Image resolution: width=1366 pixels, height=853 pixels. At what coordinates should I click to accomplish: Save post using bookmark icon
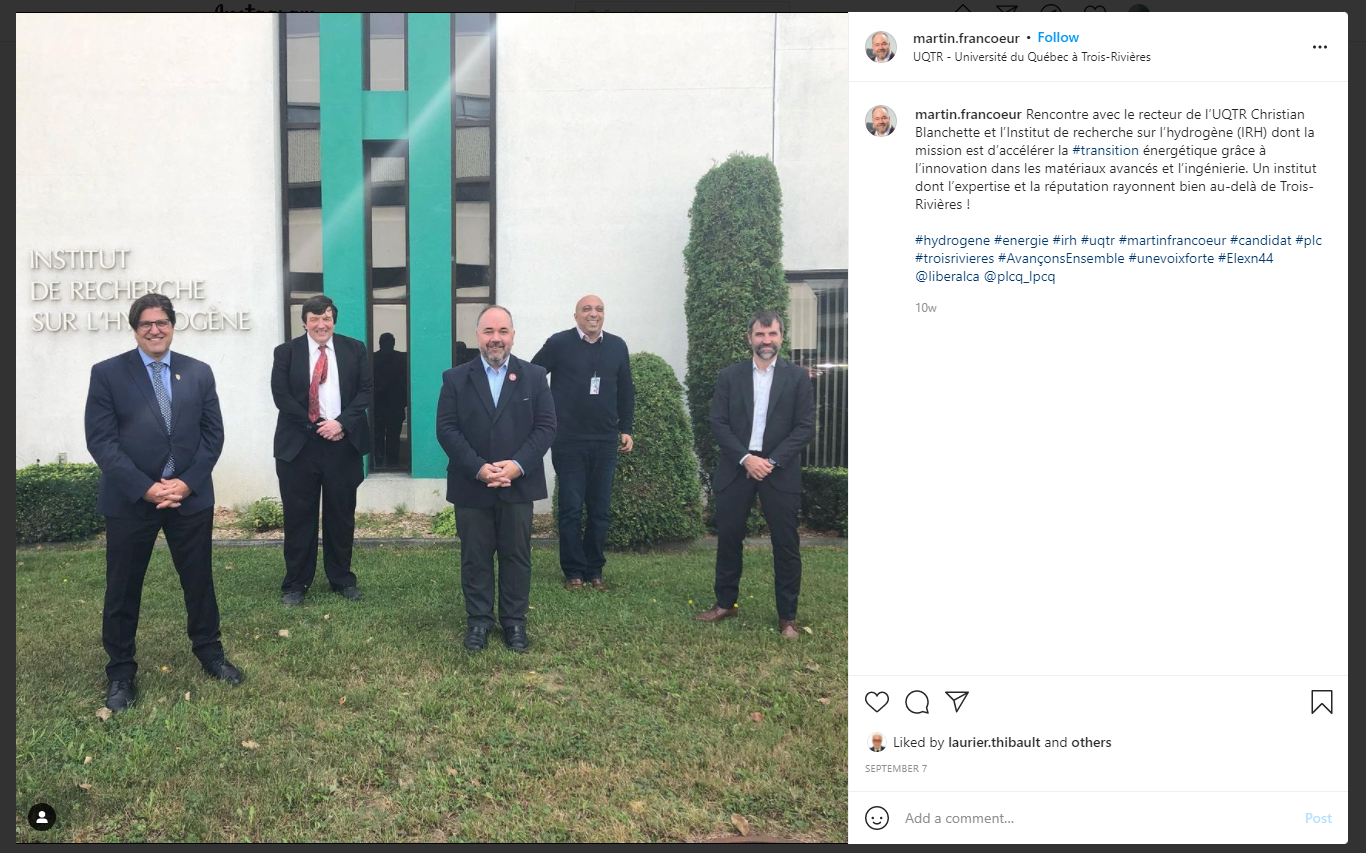point(1322,702)
